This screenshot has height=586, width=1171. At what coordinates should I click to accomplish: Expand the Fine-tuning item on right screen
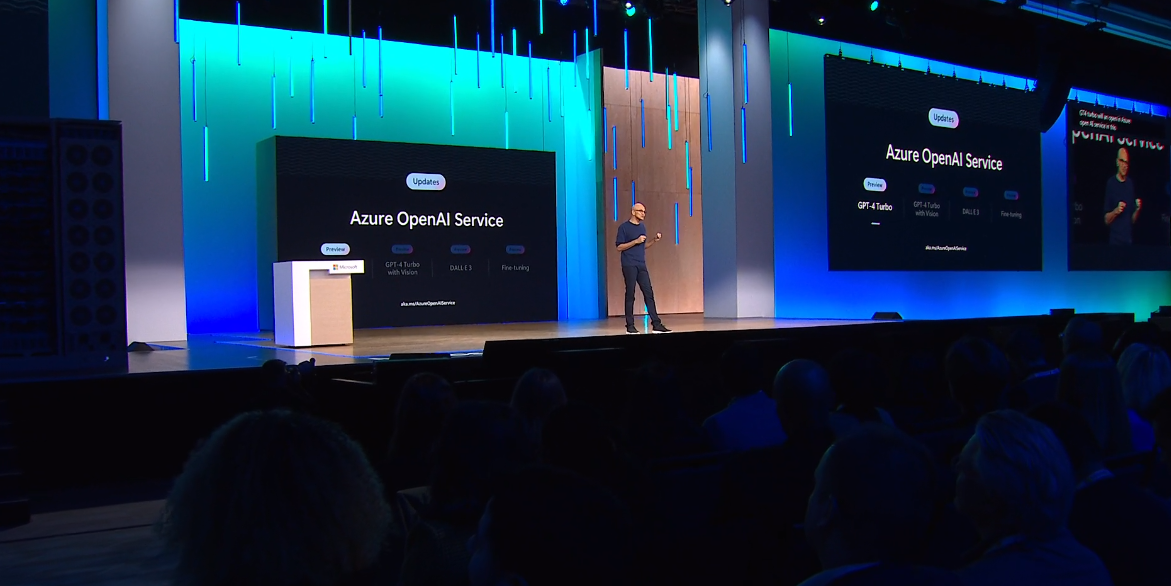tap(1011, 215)
